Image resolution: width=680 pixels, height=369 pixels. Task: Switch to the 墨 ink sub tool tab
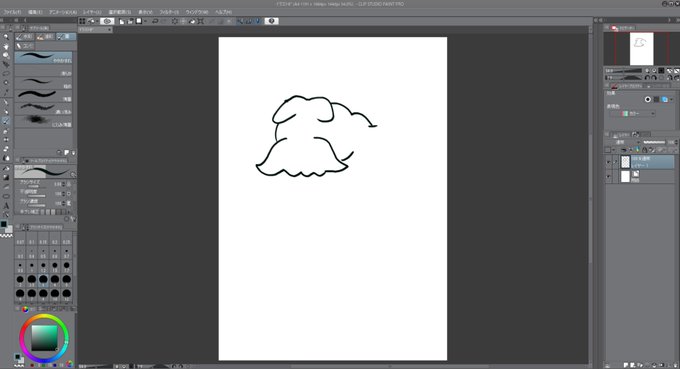pos(66,37)
